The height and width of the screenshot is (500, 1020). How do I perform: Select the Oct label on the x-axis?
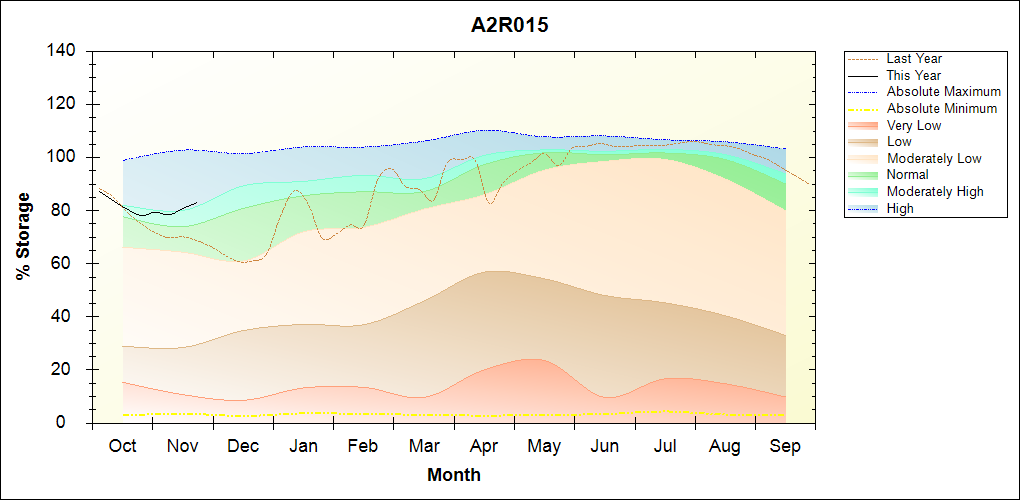coord(122,446)
